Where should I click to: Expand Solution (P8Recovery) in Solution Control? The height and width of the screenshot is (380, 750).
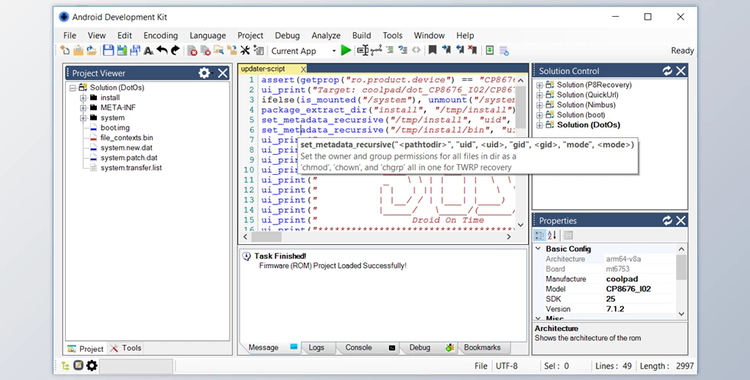point(540,85)
